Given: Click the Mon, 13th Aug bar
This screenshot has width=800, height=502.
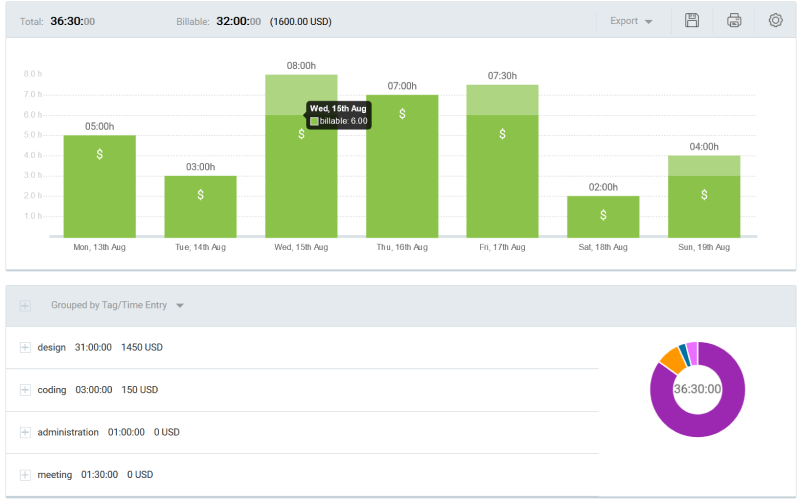Looking at the screenshot, I should coord(99,186).
